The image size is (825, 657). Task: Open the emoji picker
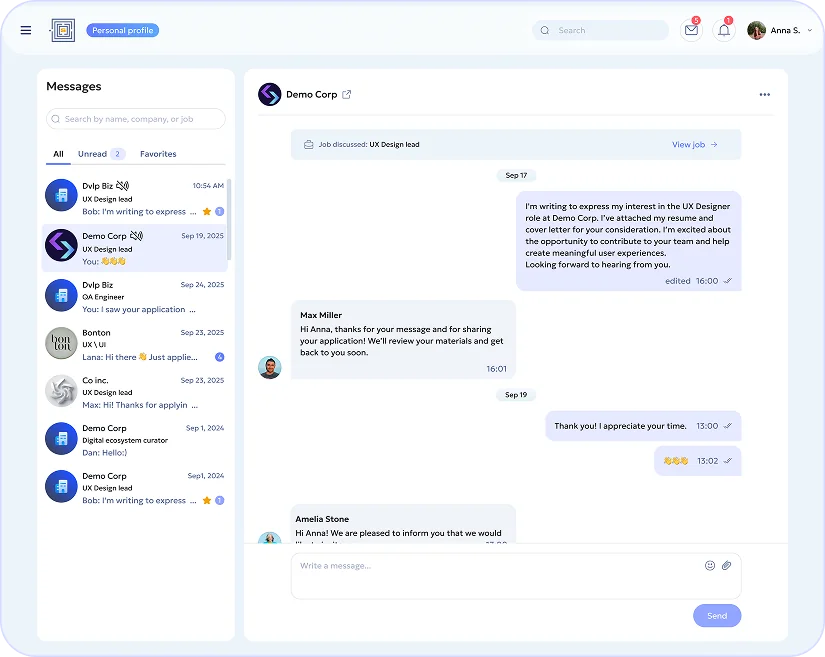click(x=710, y=565)
